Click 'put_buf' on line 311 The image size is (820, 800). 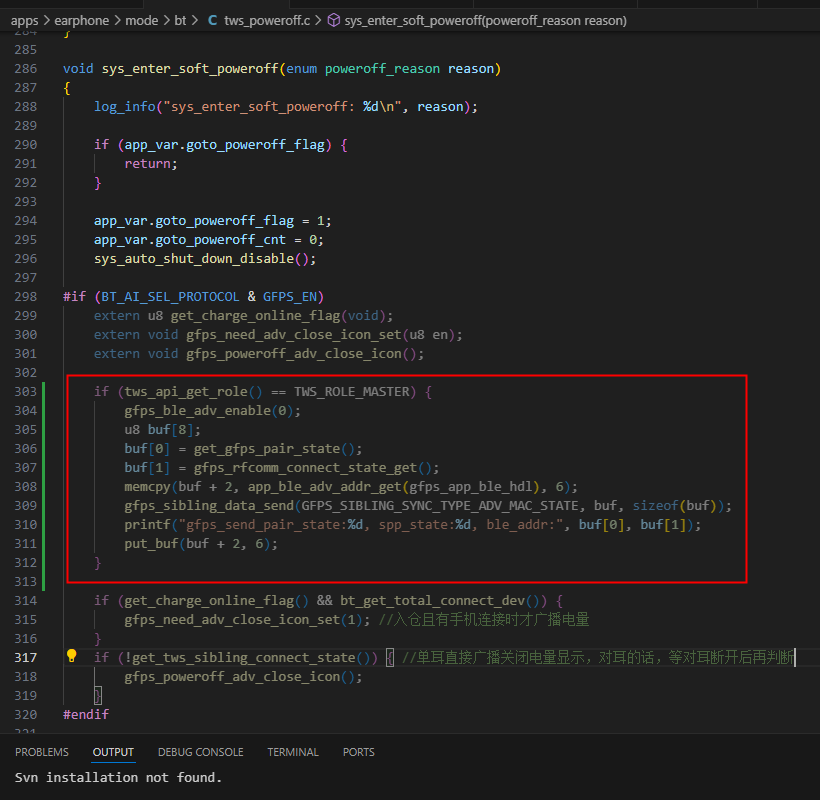coord(151,544)
